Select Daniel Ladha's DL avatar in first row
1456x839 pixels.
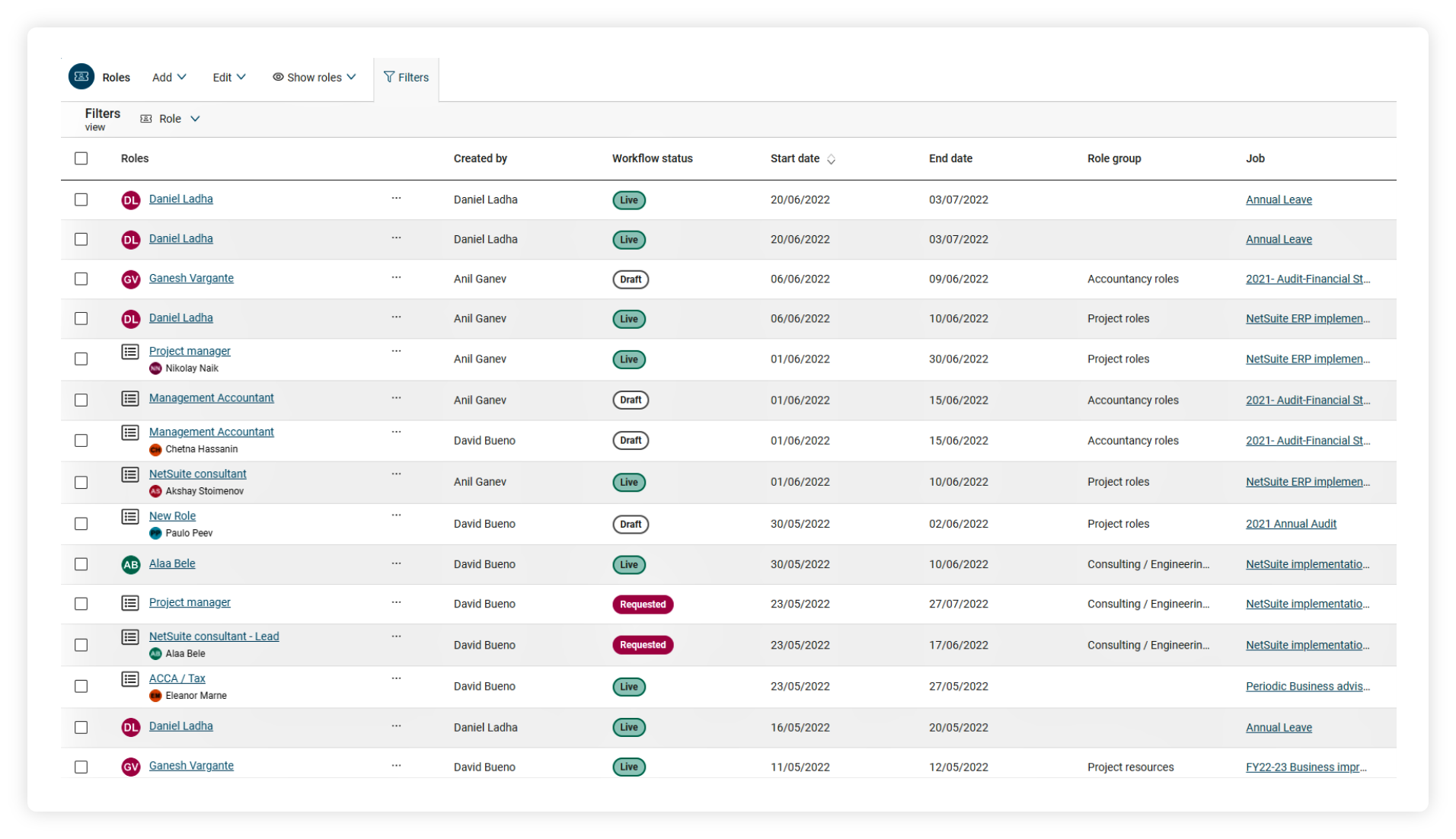130,199
